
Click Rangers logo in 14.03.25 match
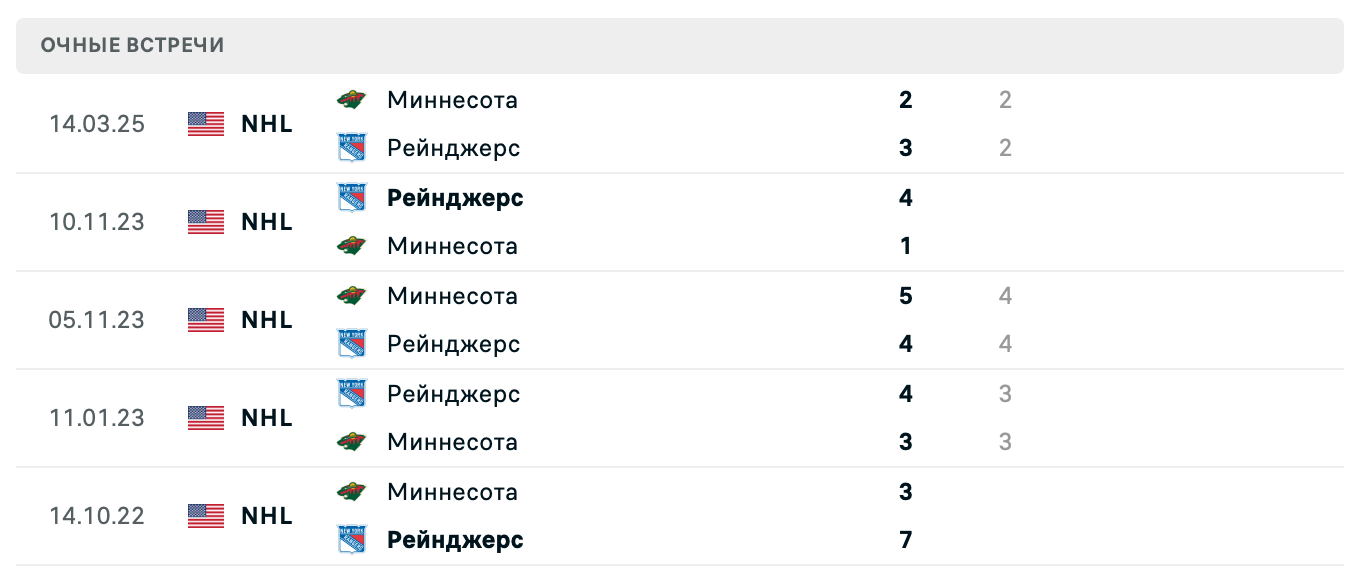point(351,148)
